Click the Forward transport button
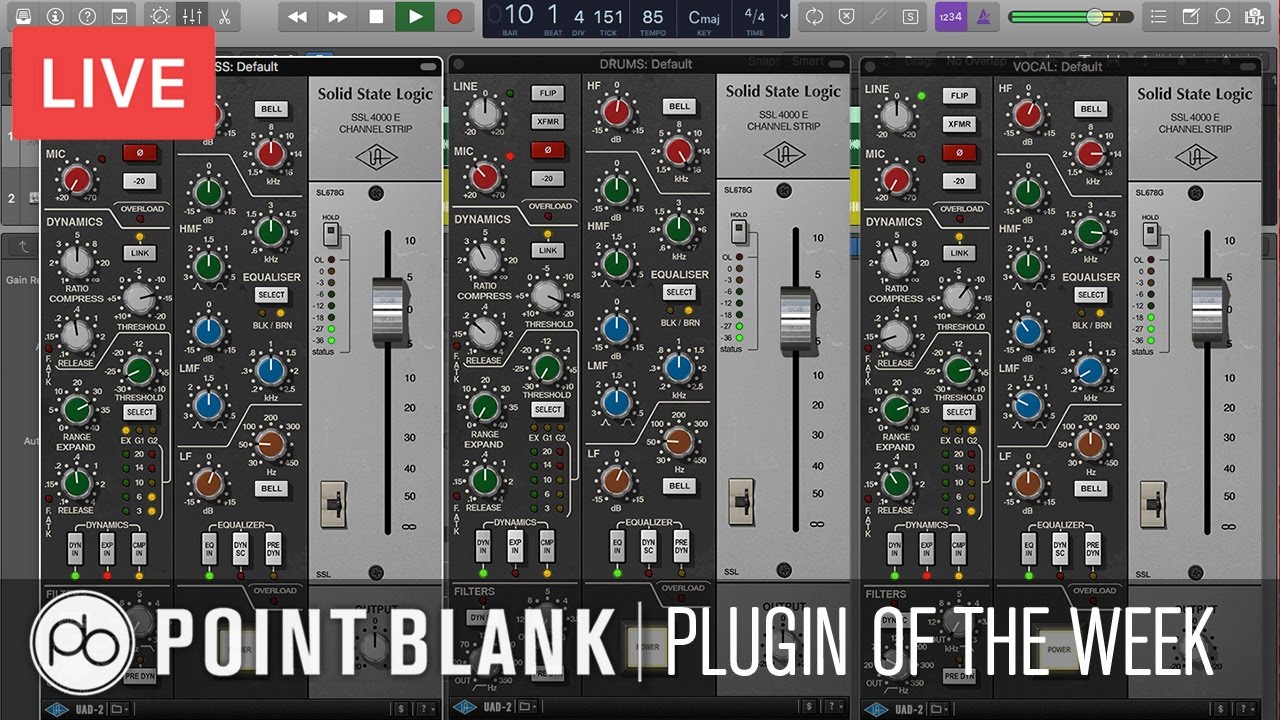 pyautogui.click(x=337, y=16)
